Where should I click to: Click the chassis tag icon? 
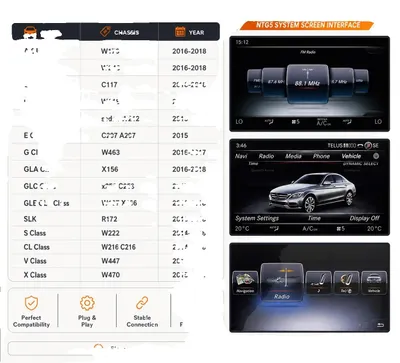coord(105,32)
